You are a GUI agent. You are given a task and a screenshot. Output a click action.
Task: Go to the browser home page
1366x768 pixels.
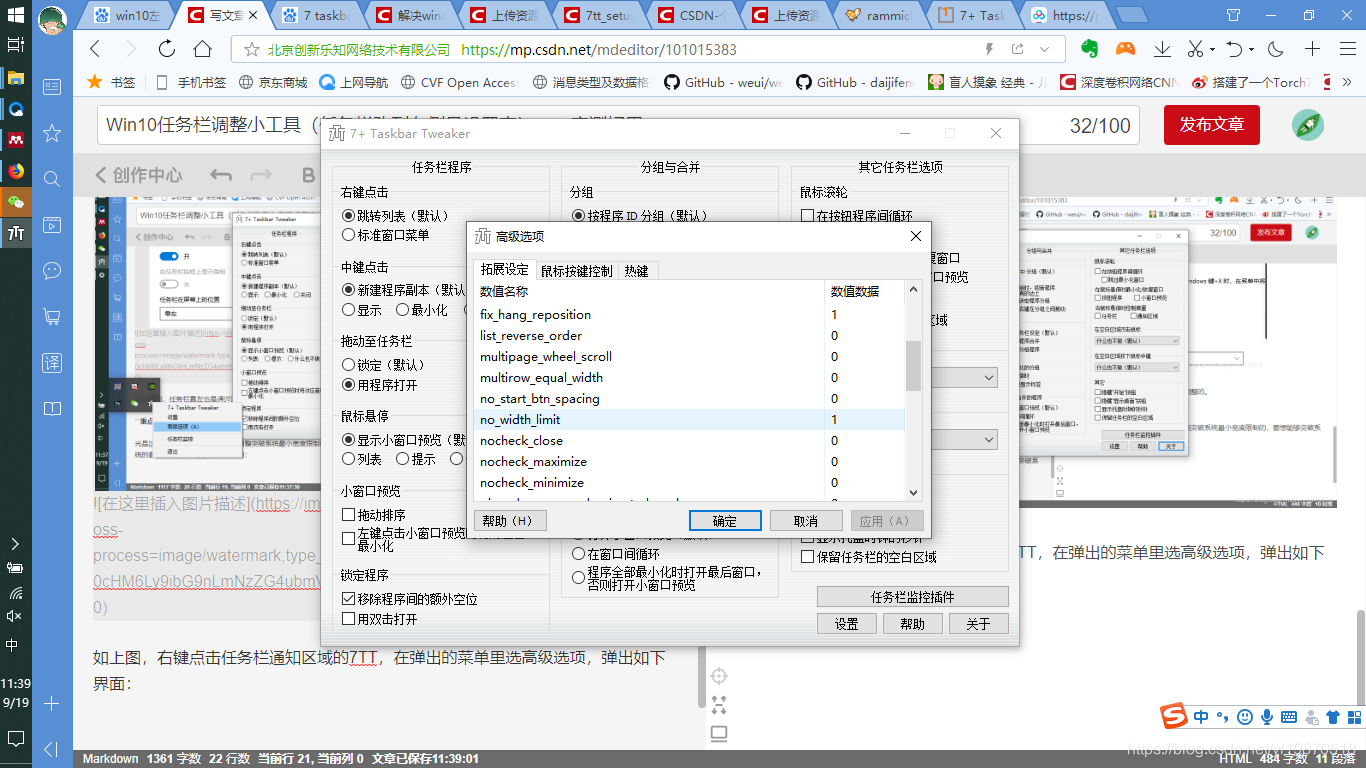click(202, 49)
